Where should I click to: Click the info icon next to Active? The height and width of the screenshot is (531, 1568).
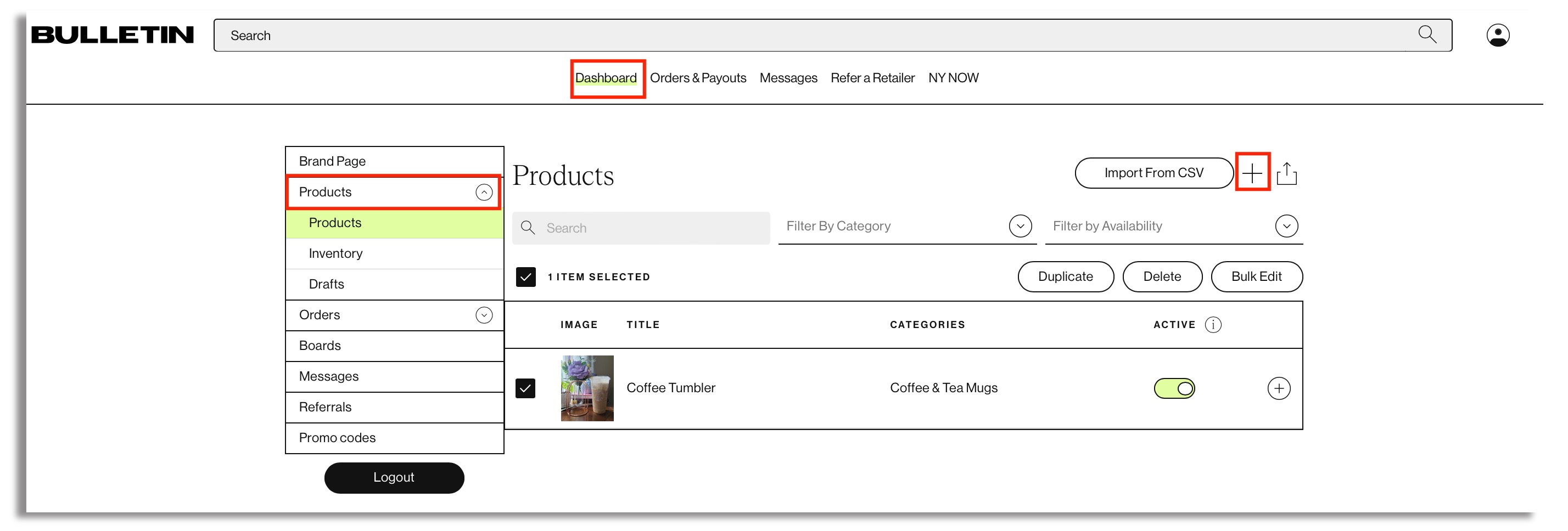[1213, 324]
